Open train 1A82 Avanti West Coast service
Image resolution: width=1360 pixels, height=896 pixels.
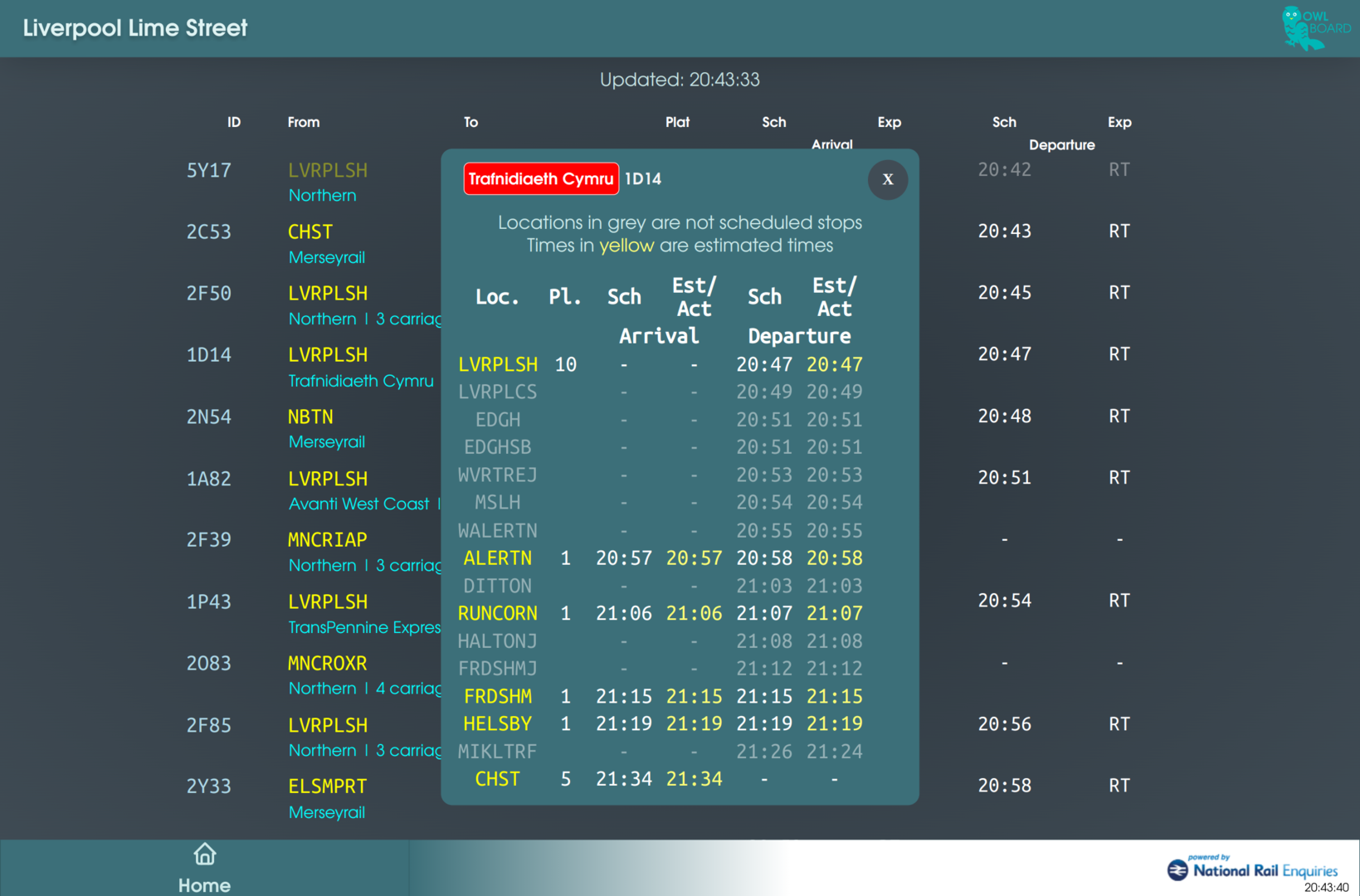(x=208, y=479)
